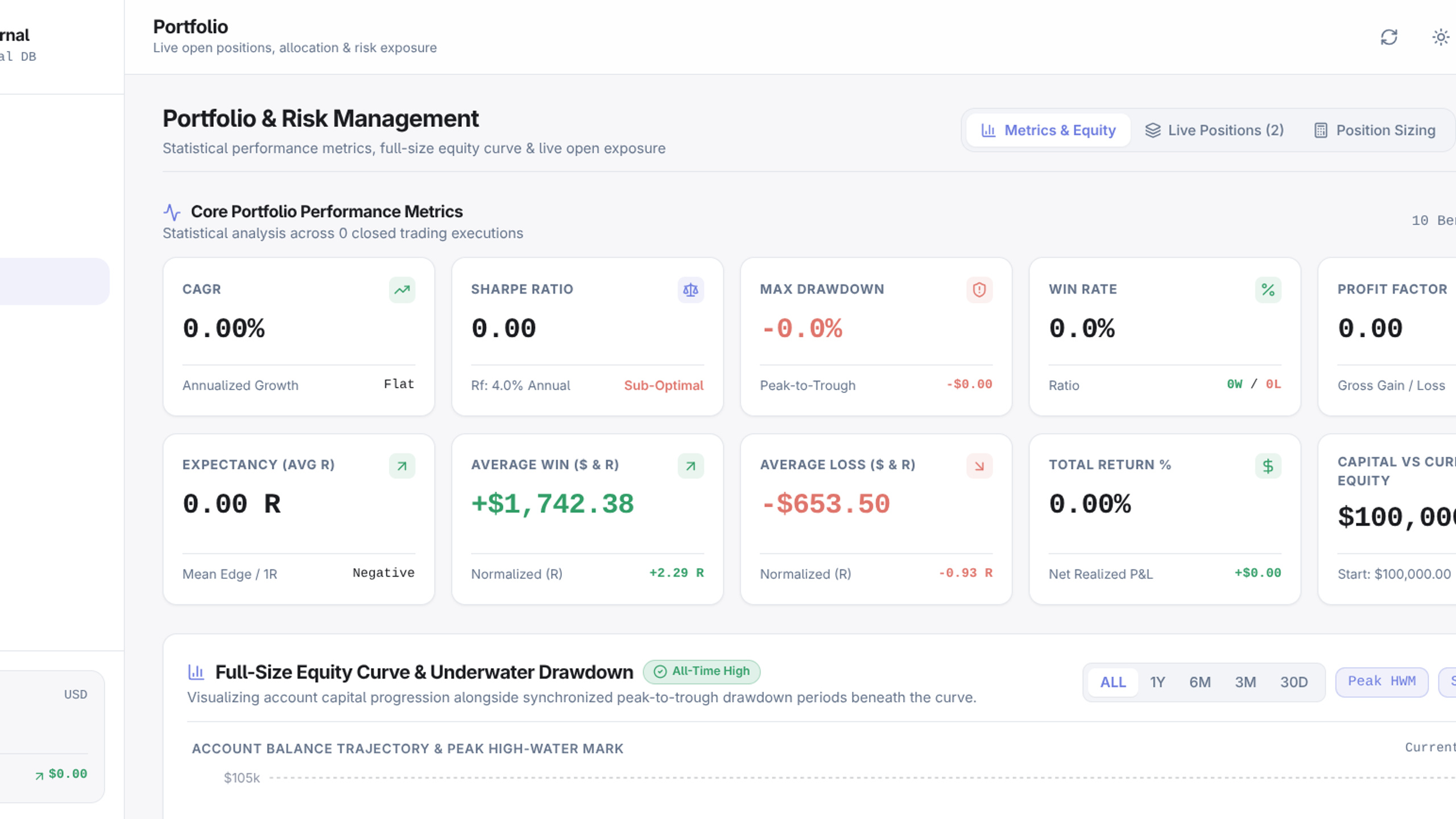Image resolution: width=1456 pixels, height=819 pixels.
Task: Select the 3M time range
Action: pos(1245,682)
